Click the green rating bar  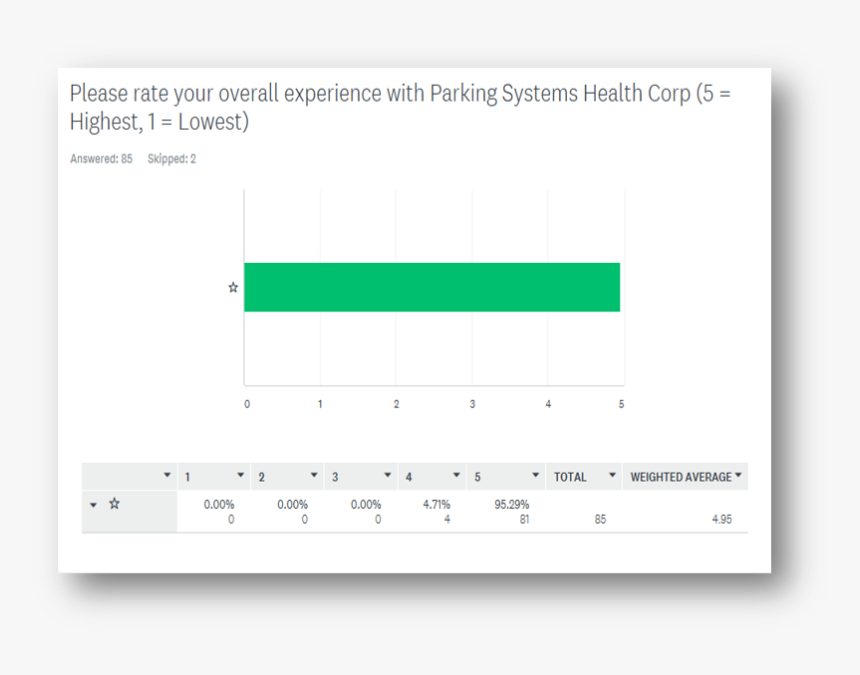click(x=432, y=287)
